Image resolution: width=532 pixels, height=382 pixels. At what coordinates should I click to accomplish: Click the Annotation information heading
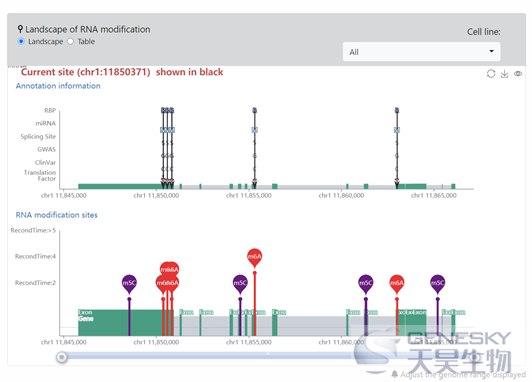click(x=58, y=86)
